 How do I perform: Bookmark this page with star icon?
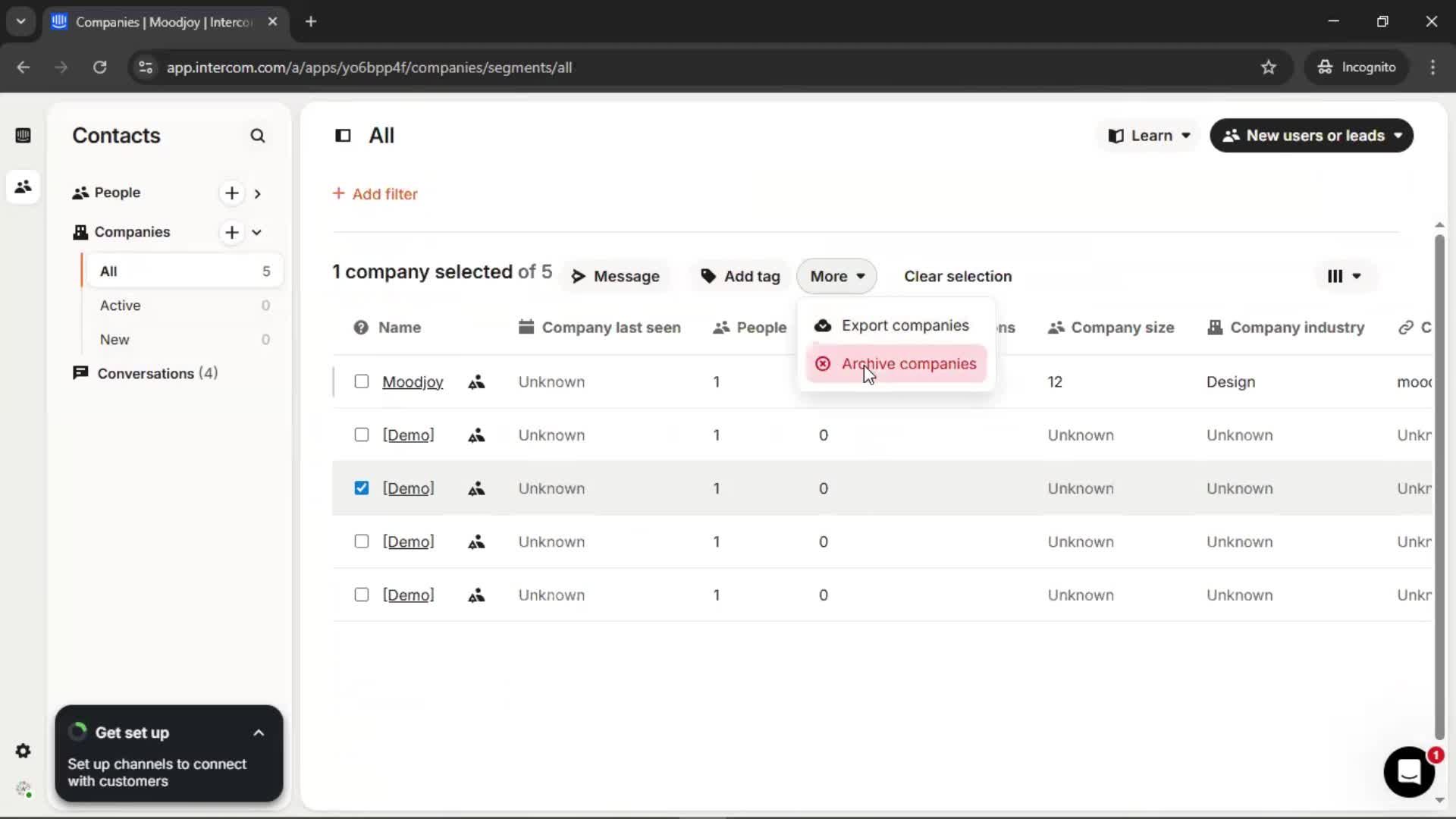[1269, 67]
